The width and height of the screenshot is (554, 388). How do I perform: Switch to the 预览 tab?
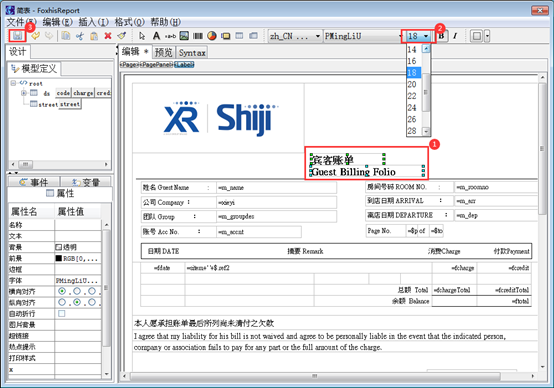coord(164,53)
